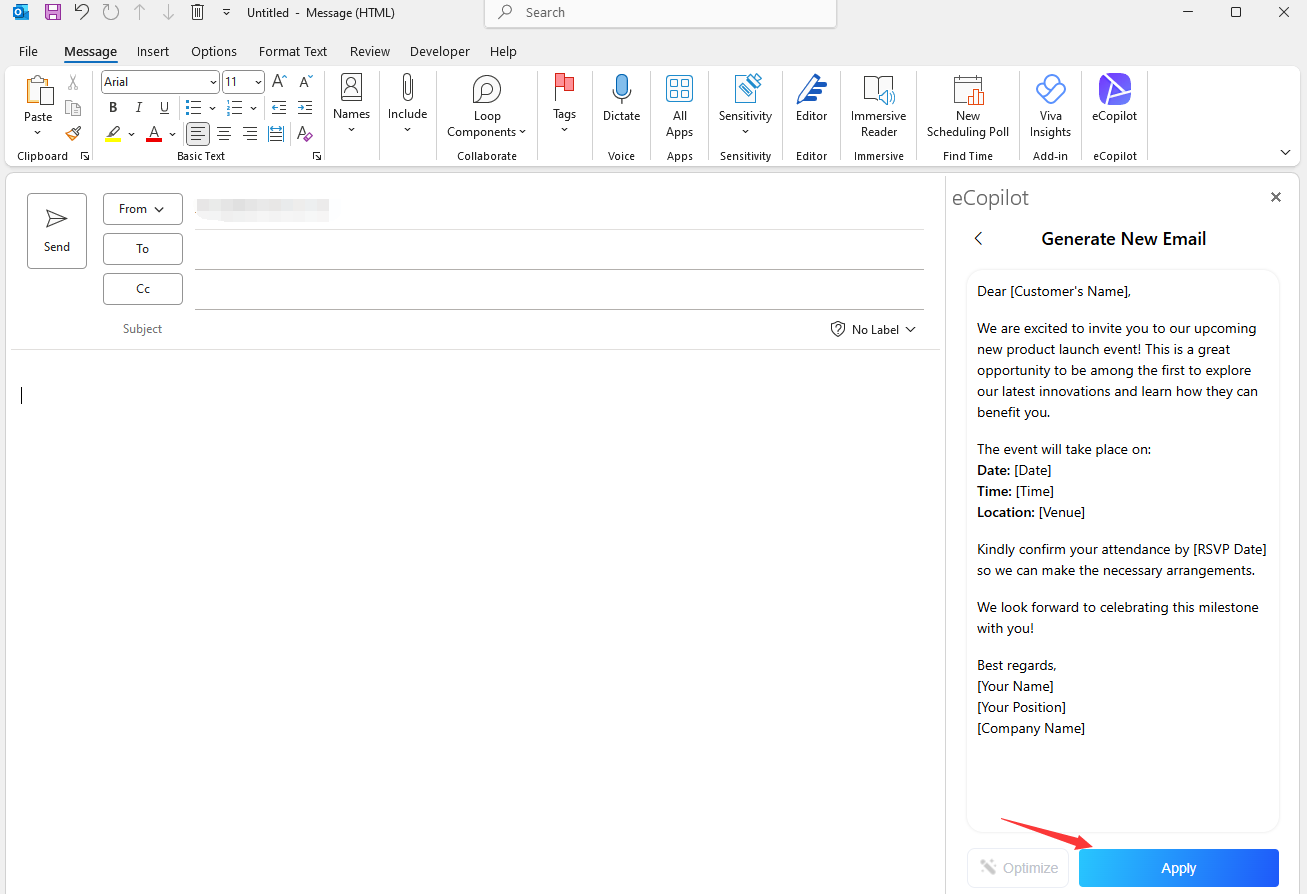1307x894 pixels.
Task: Open the font color swatch
Action: pyautogui.click(x=154, y=133)
